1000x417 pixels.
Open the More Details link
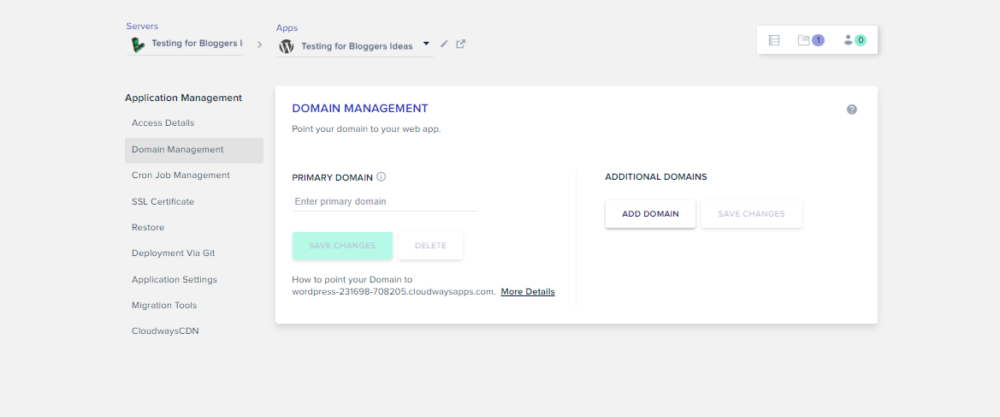[527, 292]
